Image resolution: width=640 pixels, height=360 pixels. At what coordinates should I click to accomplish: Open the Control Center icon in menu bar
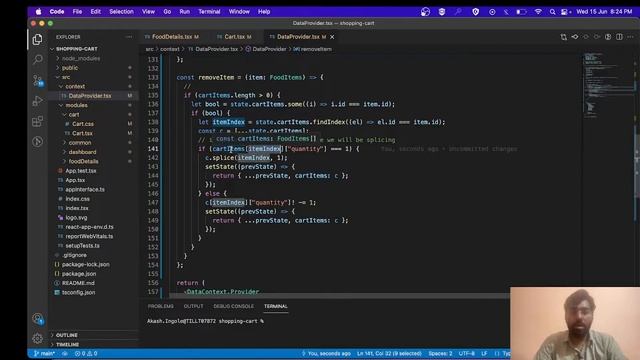565,12
